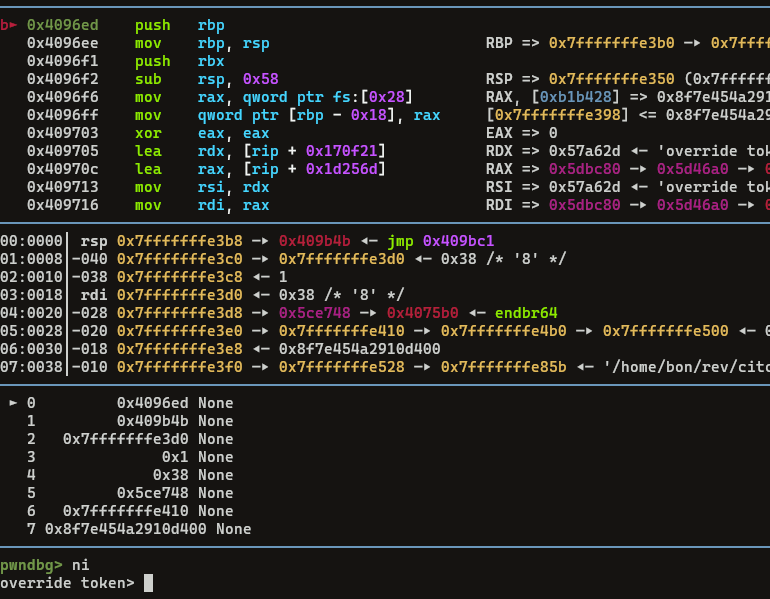This screenshot has height=599, width=770.
Task: Select backtrace frame 6 address 0x7fffffffe410
Action: pos(126,511)
